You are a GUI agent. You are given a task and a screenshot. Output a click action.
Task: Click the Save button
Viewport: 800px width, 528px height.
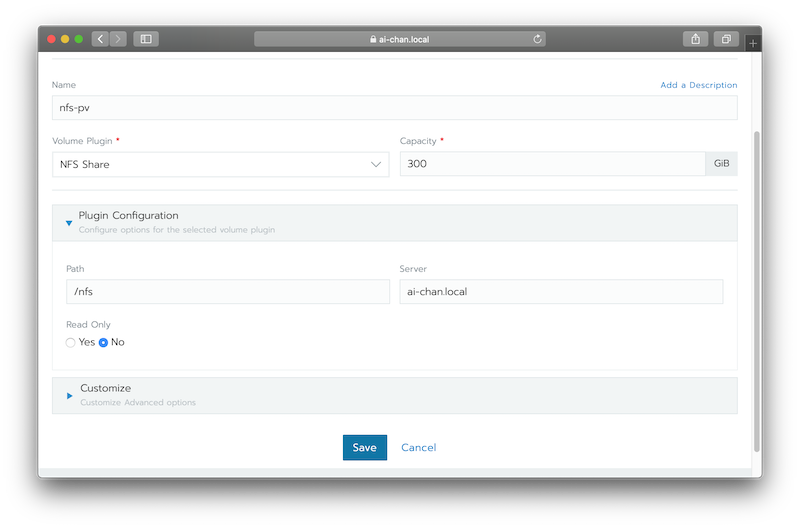click(364, 447)
